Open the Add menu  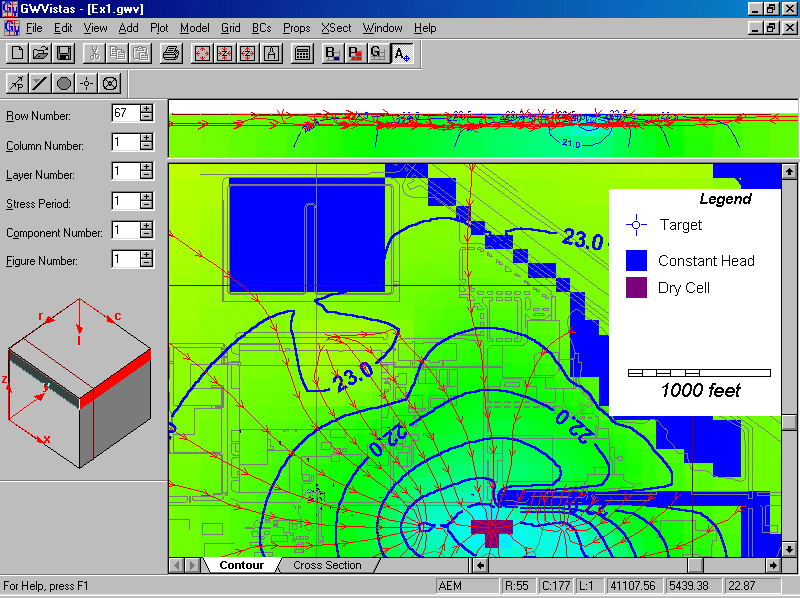[128, 28]
